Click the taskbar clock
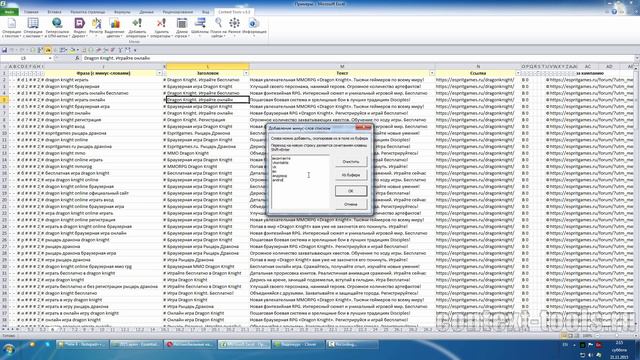 click(619, 349)
